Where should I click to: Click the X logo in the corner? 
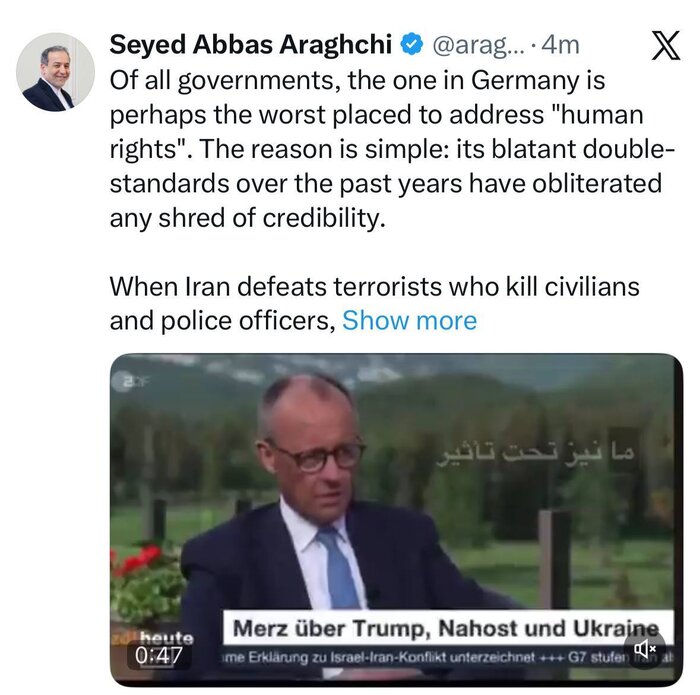[x=665, y=45]
